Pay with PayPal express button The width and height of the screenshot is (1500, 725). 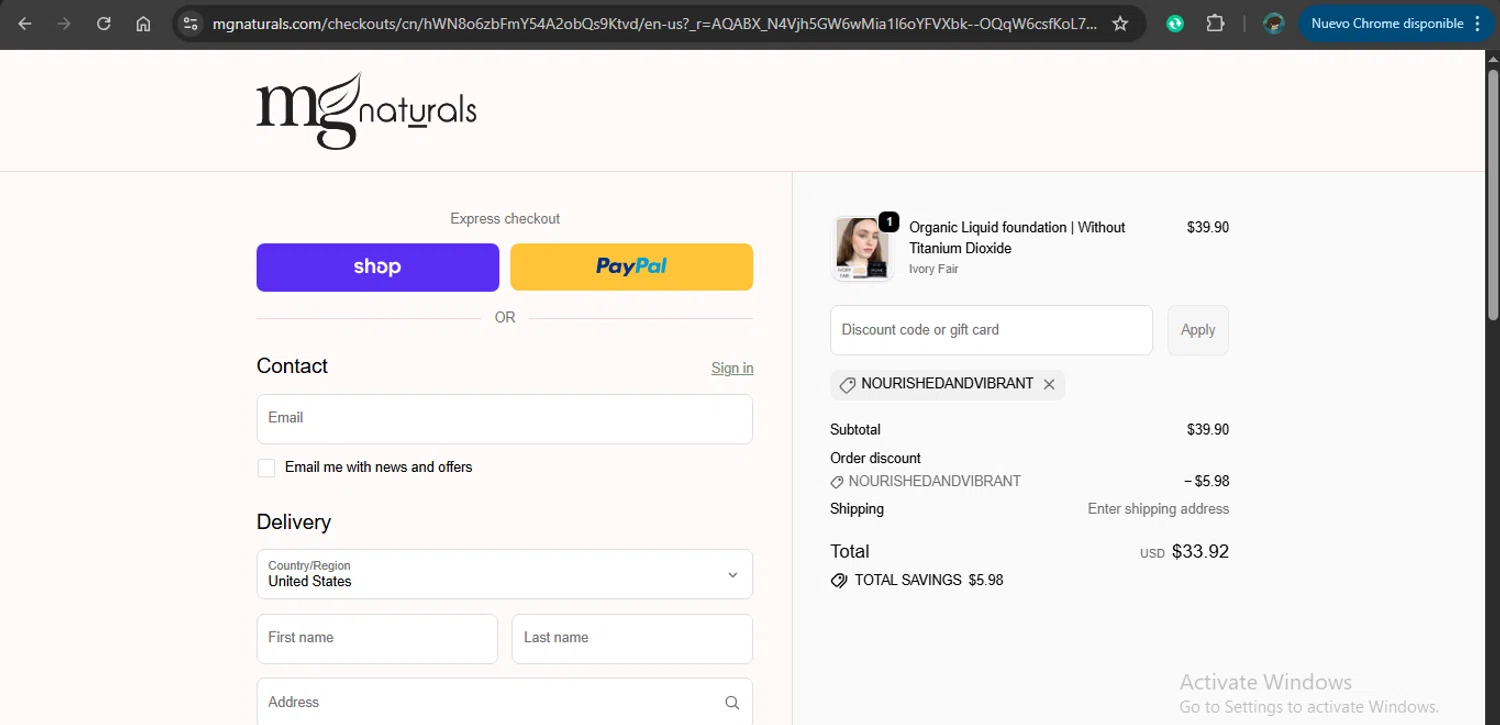coord(631,267)
